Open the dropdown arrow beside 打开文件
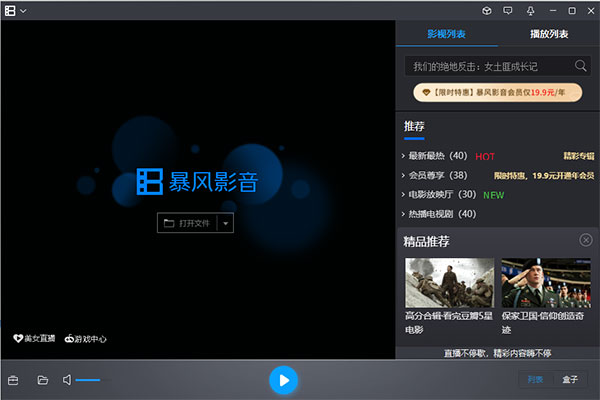 click(226, 223)
